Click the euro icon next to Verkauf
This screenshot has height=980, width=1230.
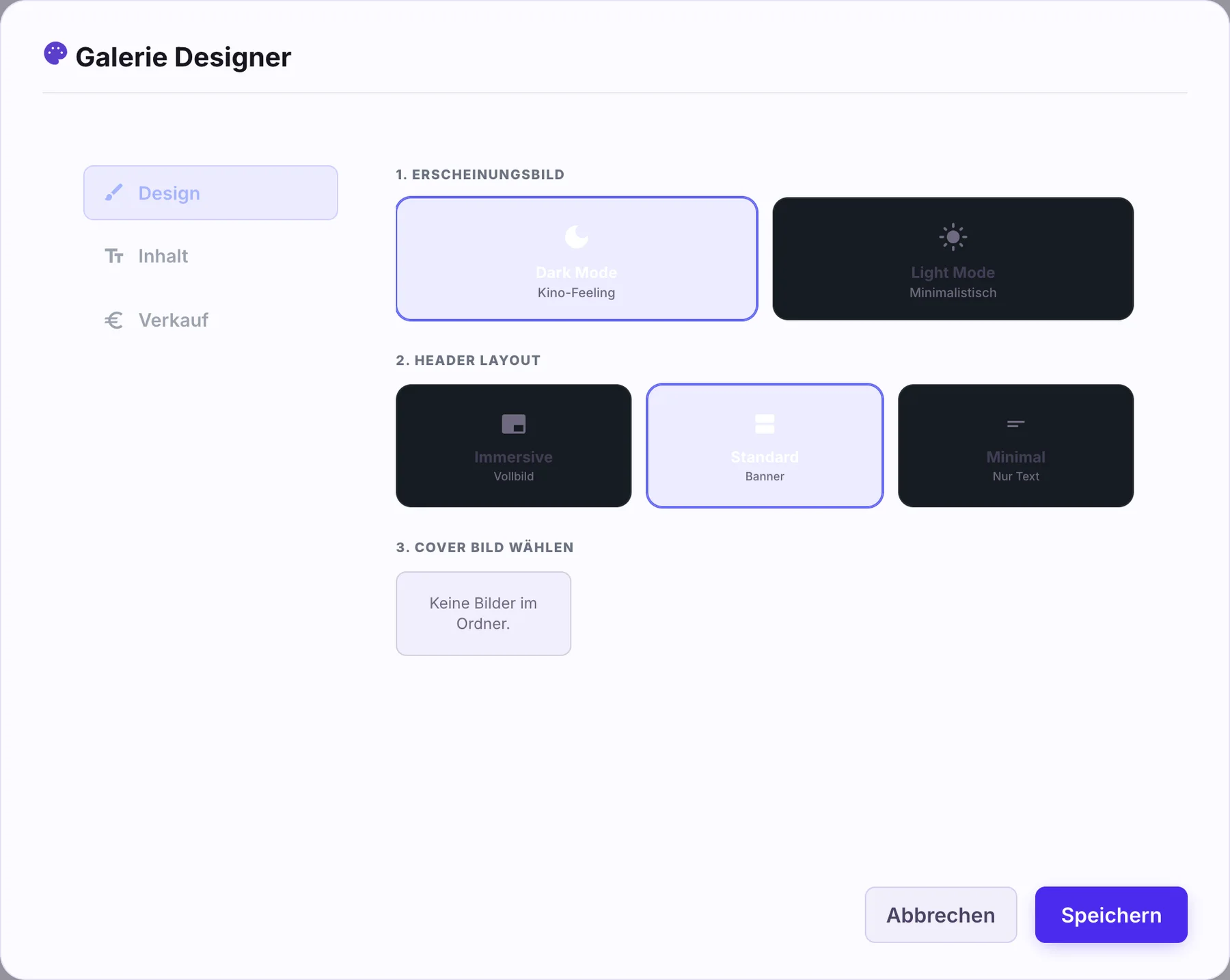tap(113, 320)
